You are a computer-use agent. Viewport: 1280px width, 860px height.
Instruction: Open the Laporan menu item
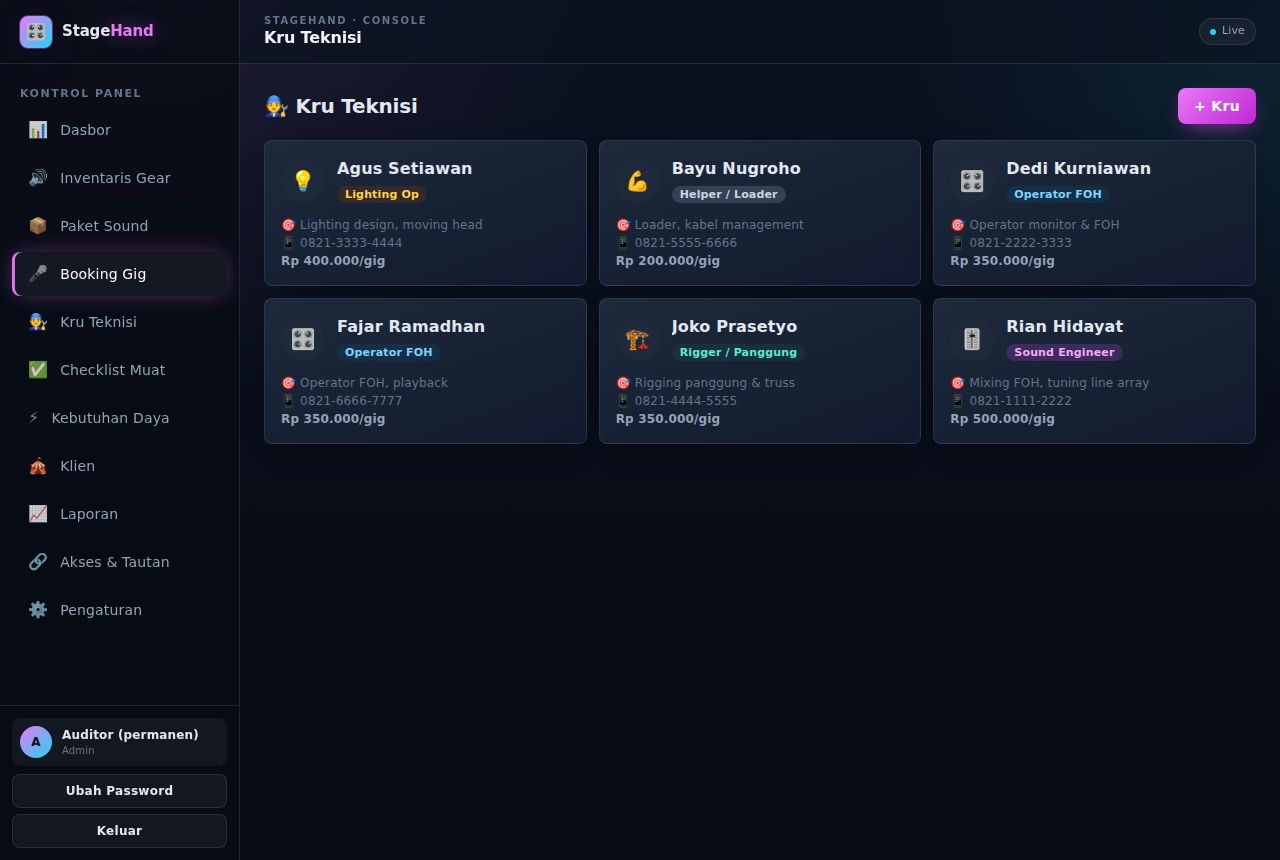pyautogui.click(x=120, y=514)
